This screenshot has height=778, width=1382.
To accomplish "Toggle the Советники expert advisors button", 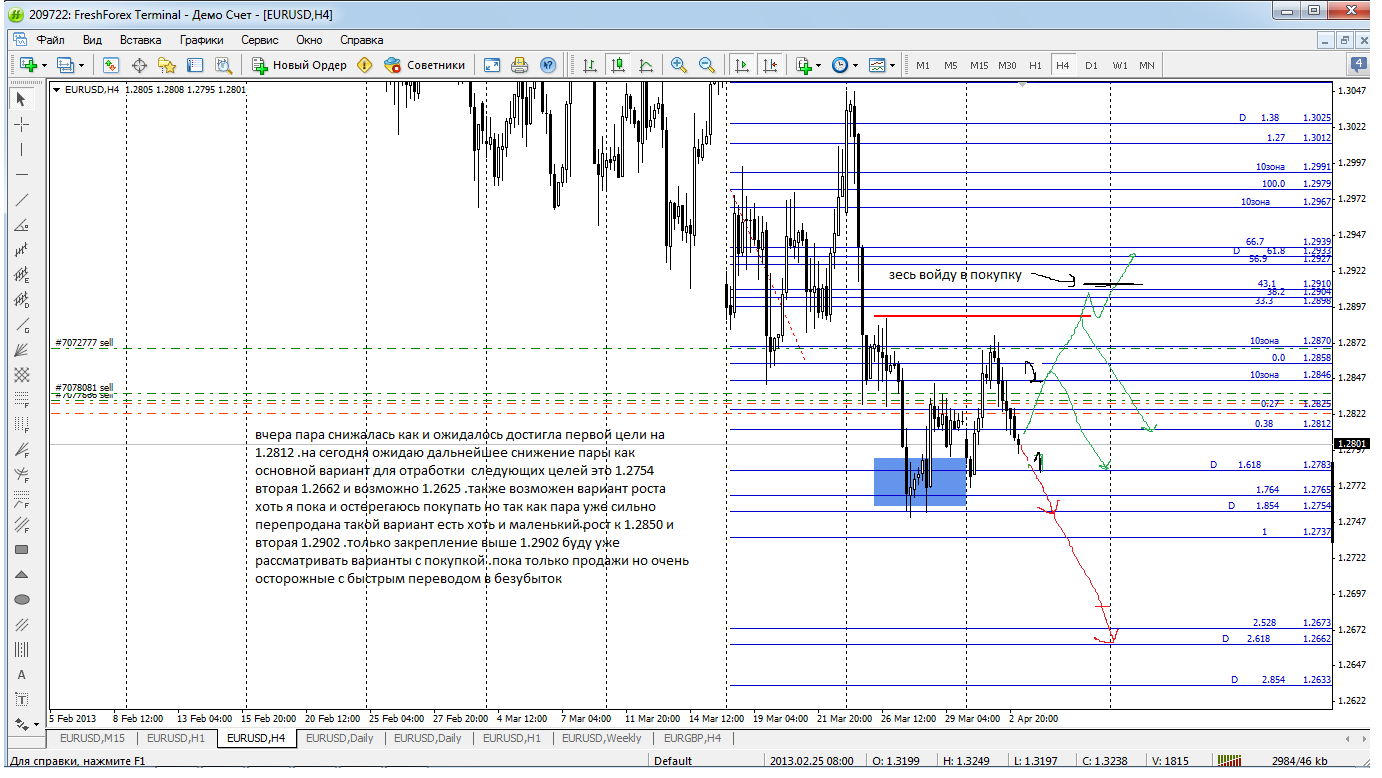I will pyautogui.click(x=424, y=65).
